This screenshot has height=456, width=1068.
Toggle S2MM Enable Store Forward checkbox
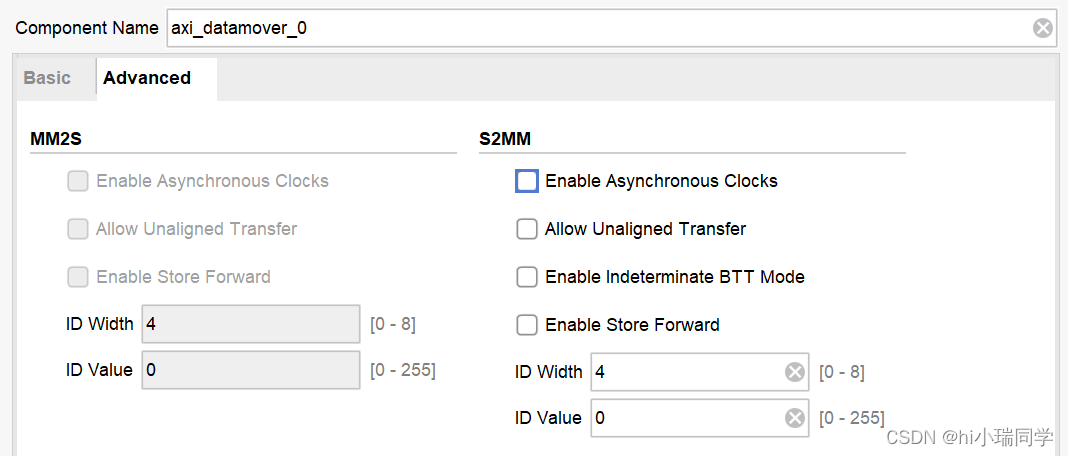(527, 325)
